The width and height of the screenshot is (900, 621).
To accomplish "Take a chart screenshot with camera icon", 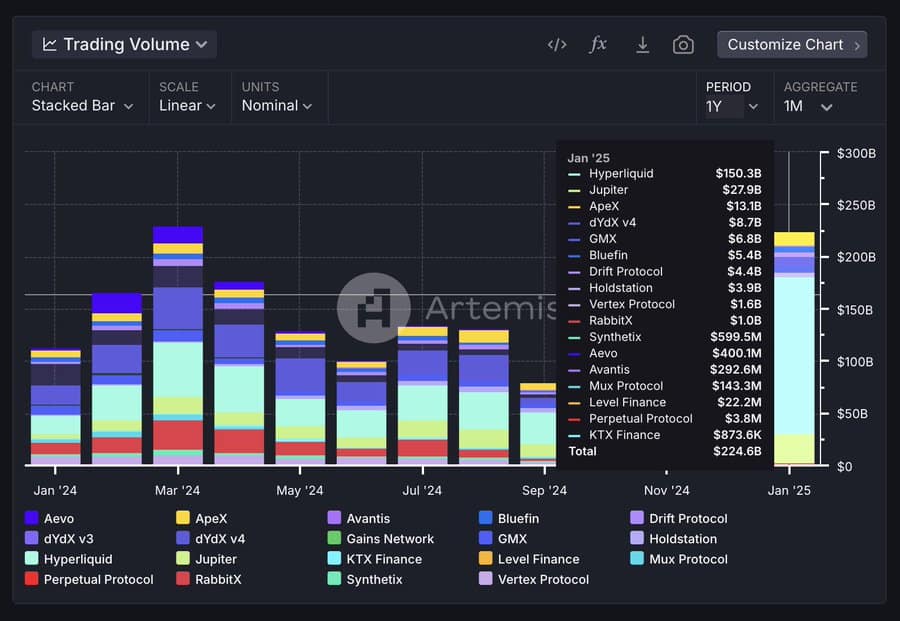I will click(683, 45).
